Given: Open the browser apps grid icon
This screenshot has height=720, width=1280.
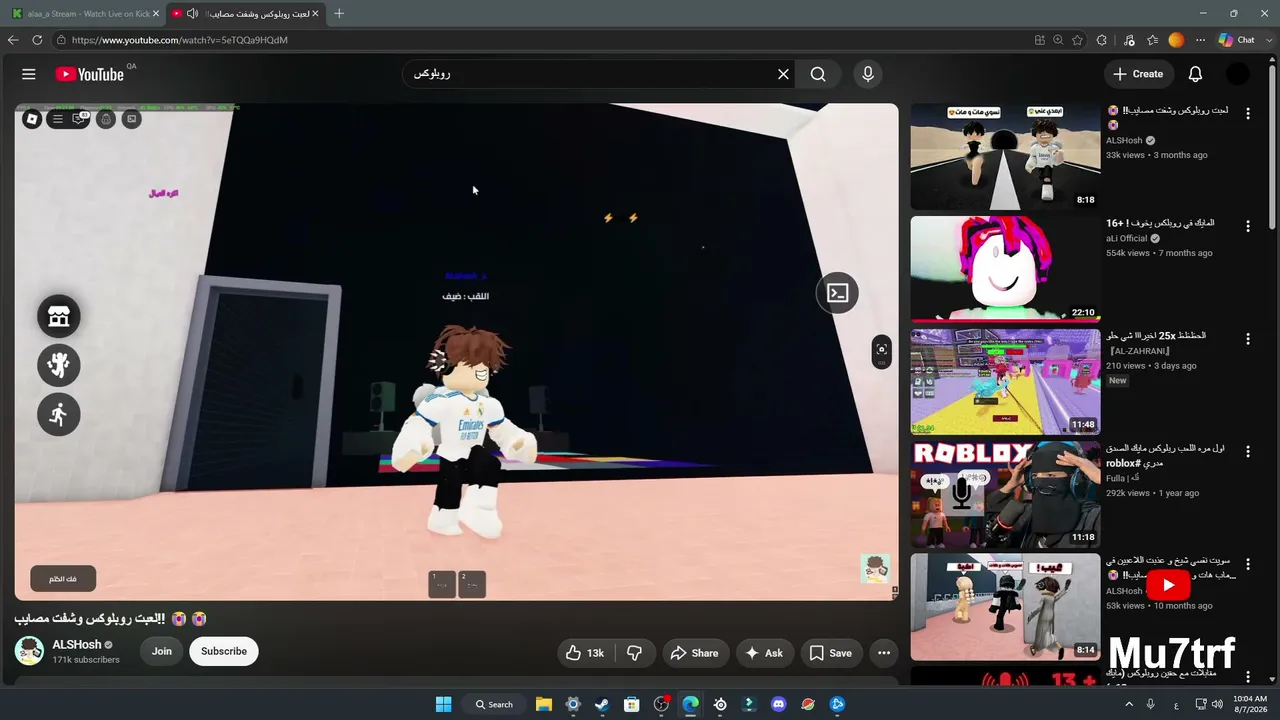Looking at the screenshot, I should [1040, 40].
